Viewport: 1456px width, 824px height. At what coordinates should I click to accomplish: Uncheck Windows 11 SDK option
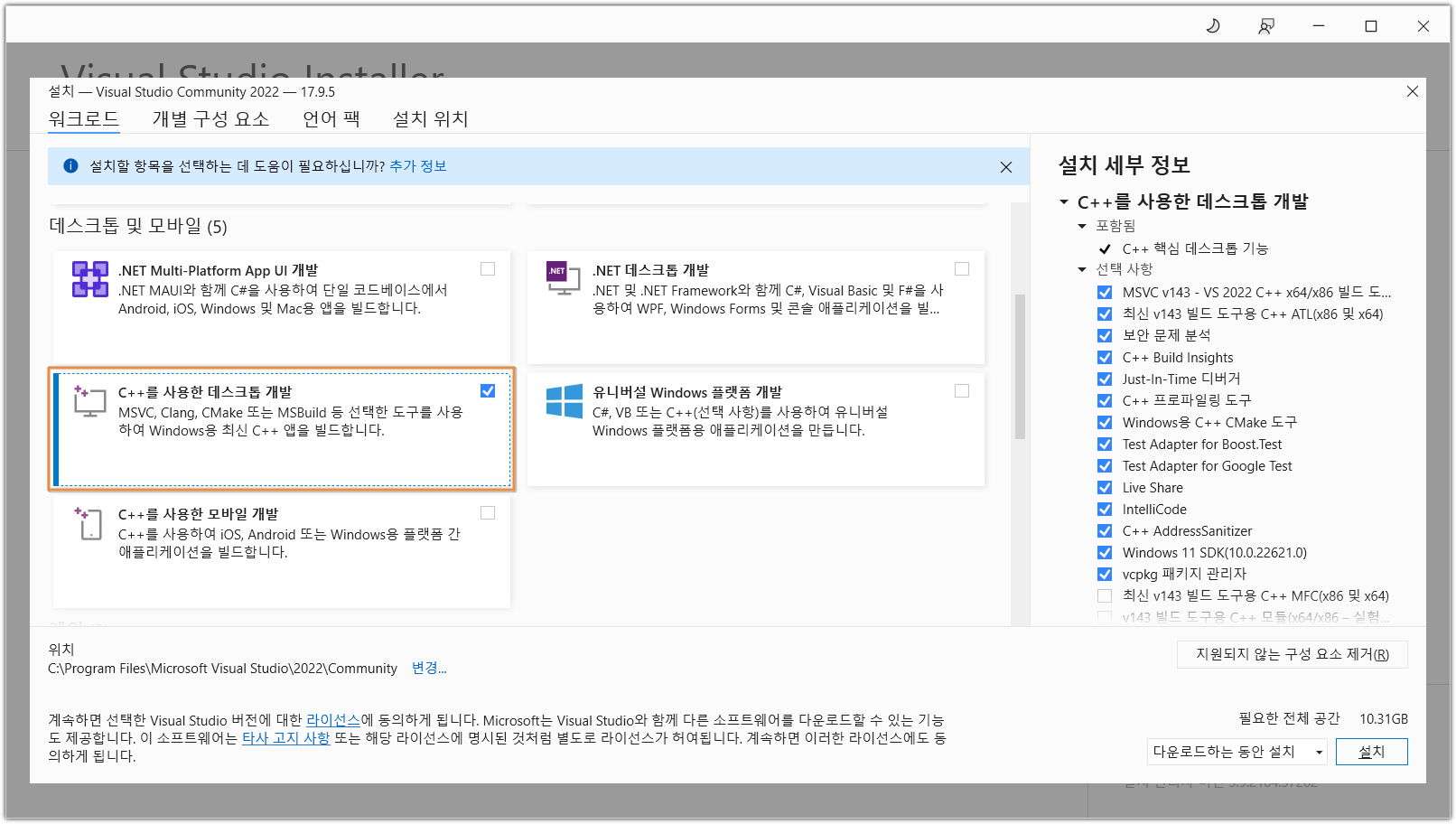[x=1105, y=553]
